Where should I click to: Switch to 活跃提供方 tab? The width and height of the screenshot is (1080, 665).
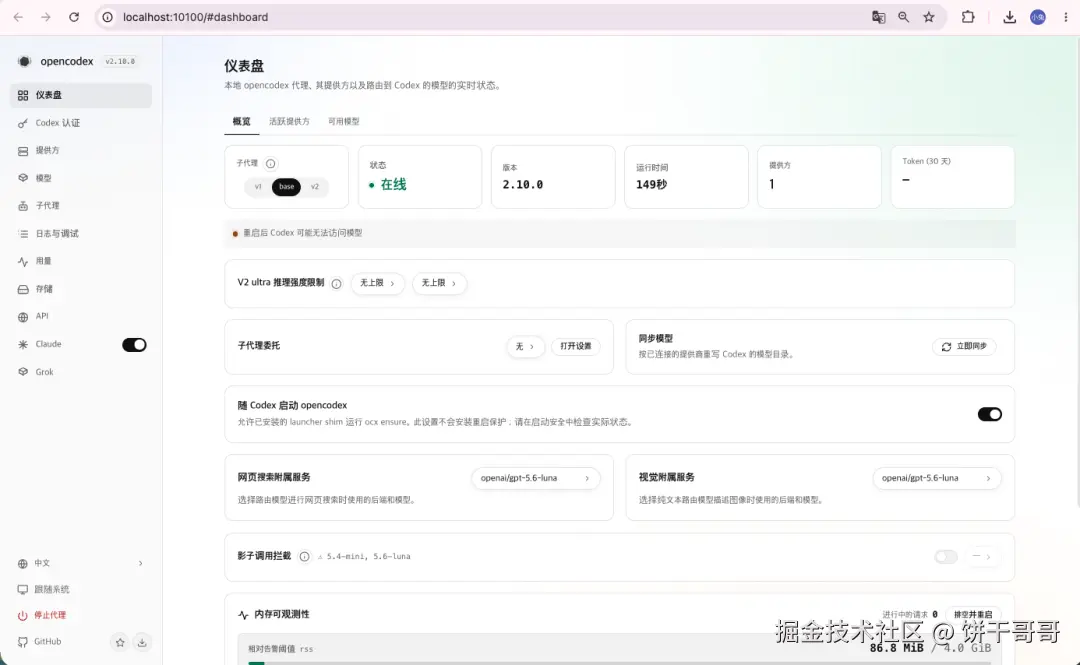[289, 121]
